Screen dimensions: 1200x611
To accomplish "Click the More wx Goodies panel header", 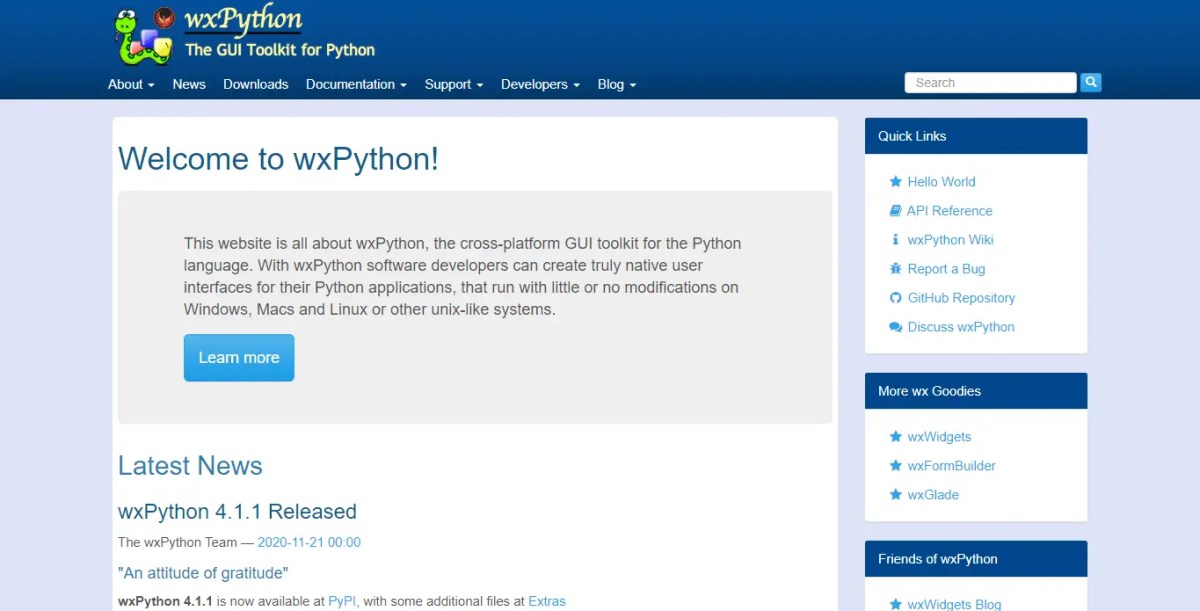I will 976,391.
